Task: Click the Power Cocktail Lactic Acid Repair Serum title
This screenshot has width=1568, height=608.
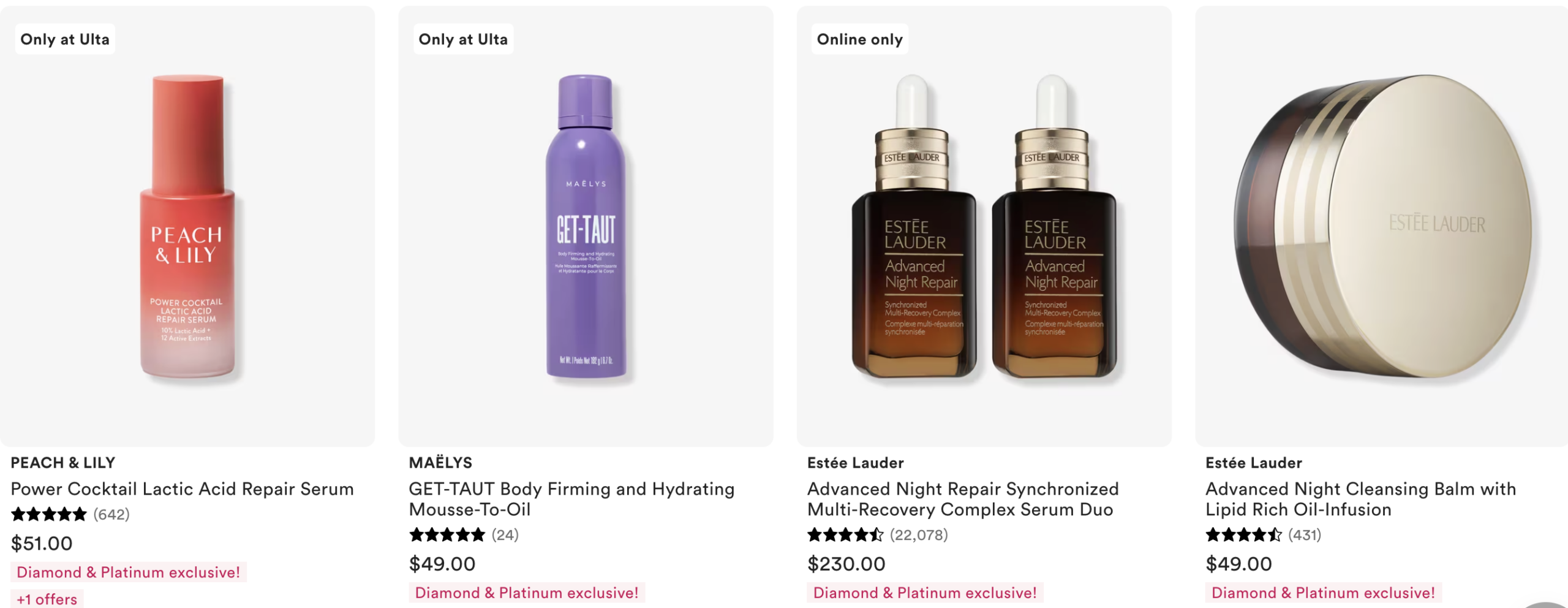Action: coord(182,489)
